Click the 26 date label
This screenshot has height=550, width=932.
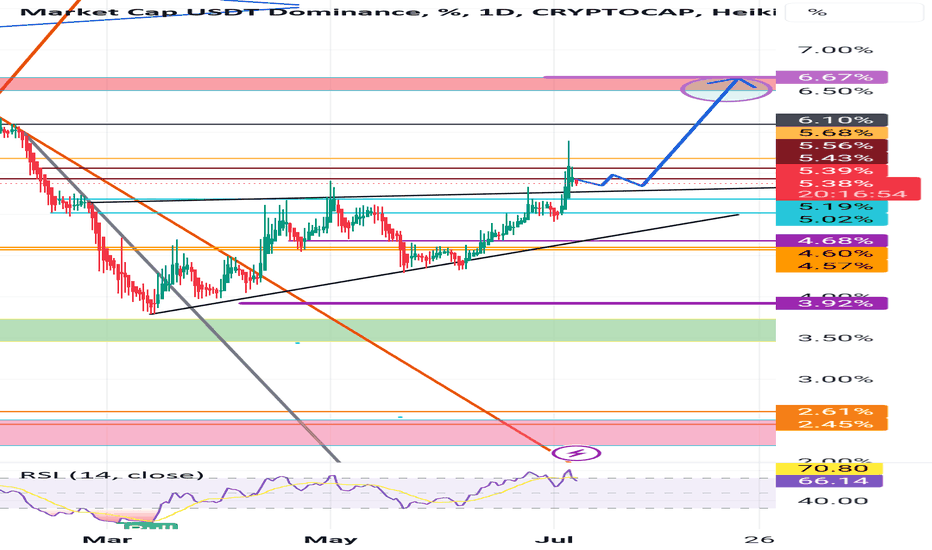pos(759,540)
